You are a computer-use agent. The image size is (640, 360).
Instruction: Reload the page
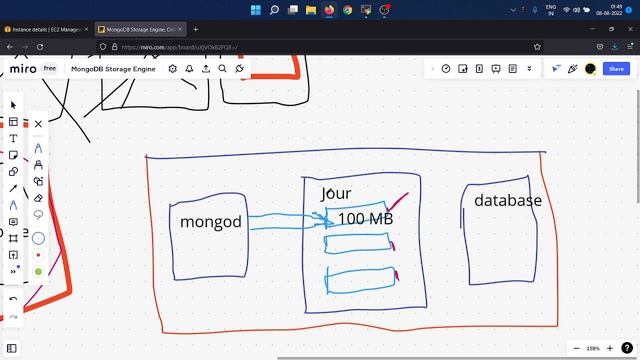pyautogui.click(x=40, y=47)
